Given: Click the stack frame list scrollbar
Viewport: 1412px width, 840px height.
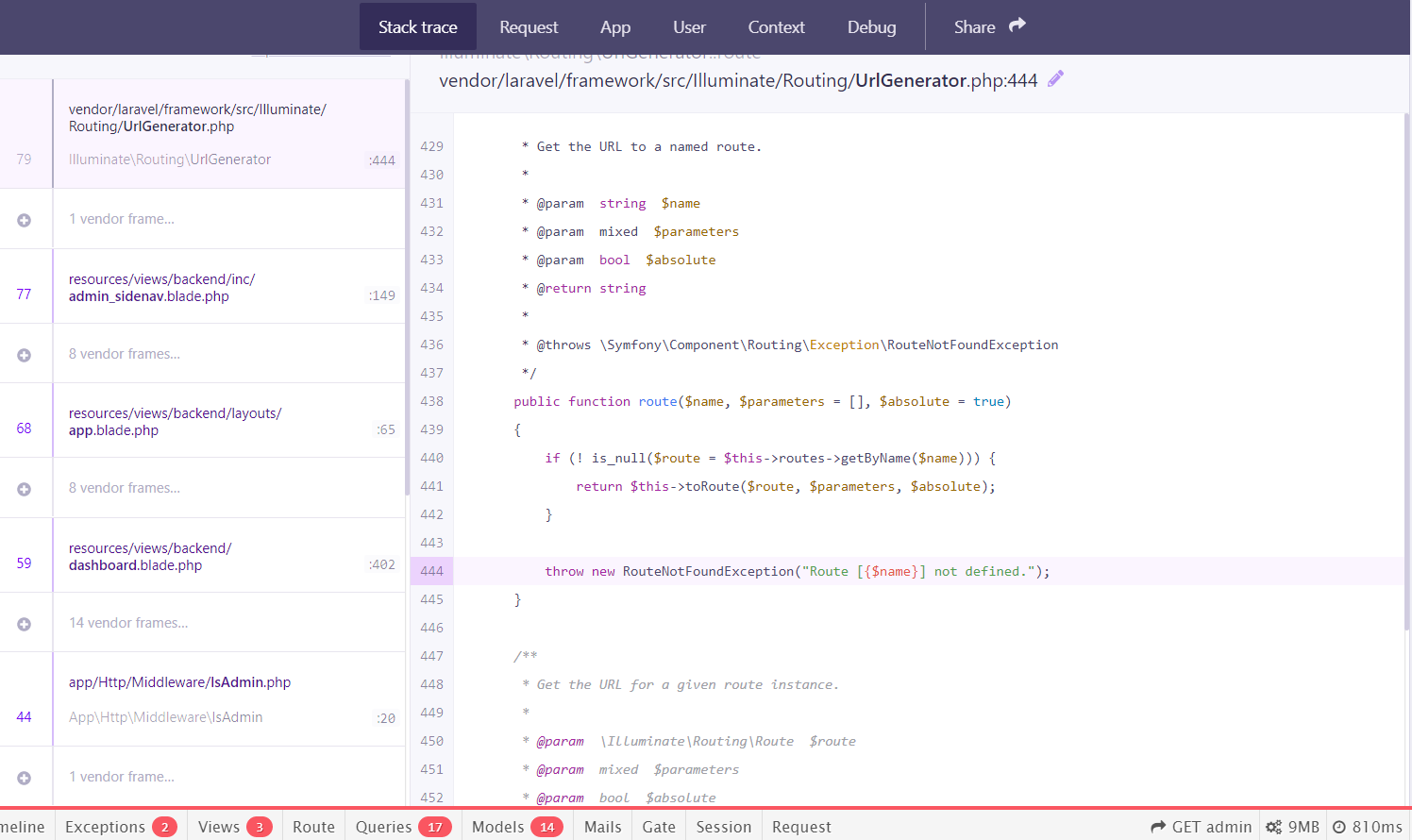Looking at the screenshot, I should pos(407,287).
